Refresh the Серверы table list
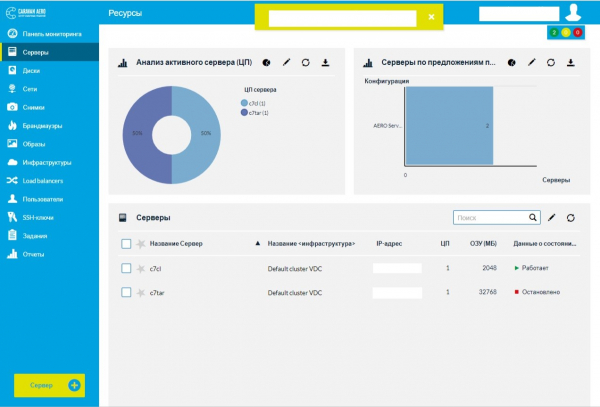The width and height of the screenshot is (600, 407). pos(570,217)
